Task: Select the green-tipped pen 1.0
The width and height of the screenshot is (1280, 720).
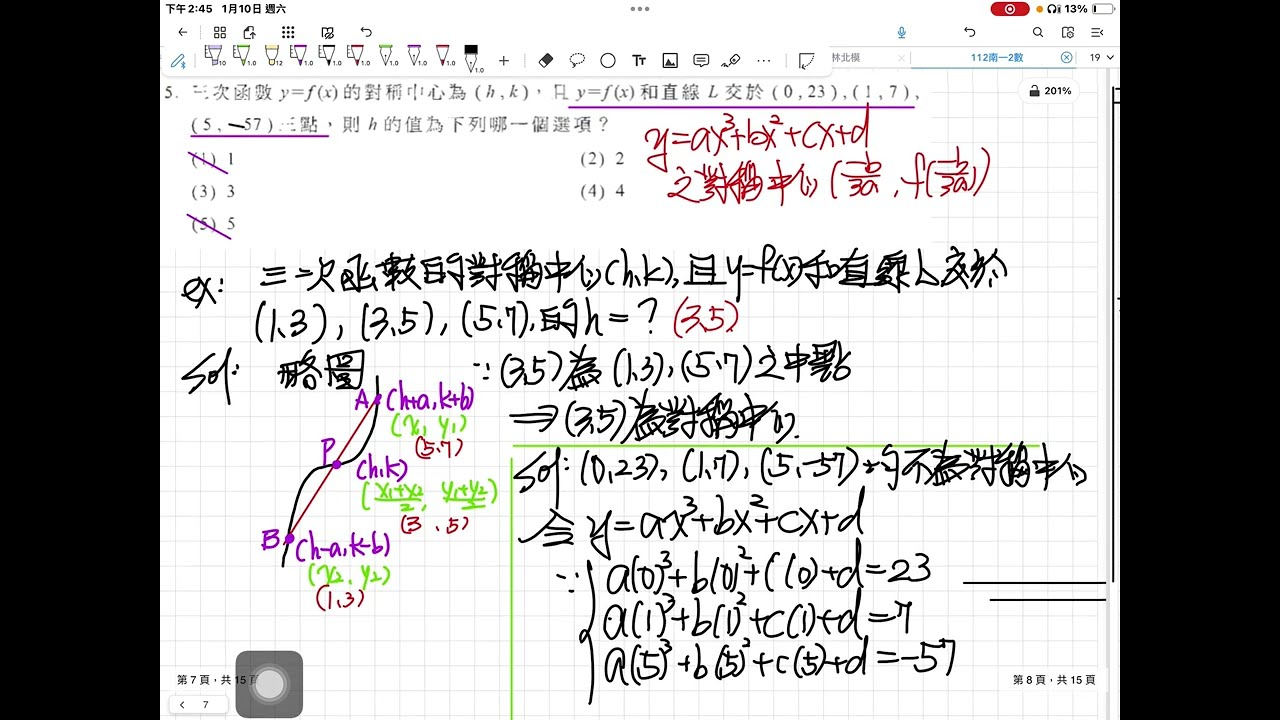Action: tap(243, 56)
